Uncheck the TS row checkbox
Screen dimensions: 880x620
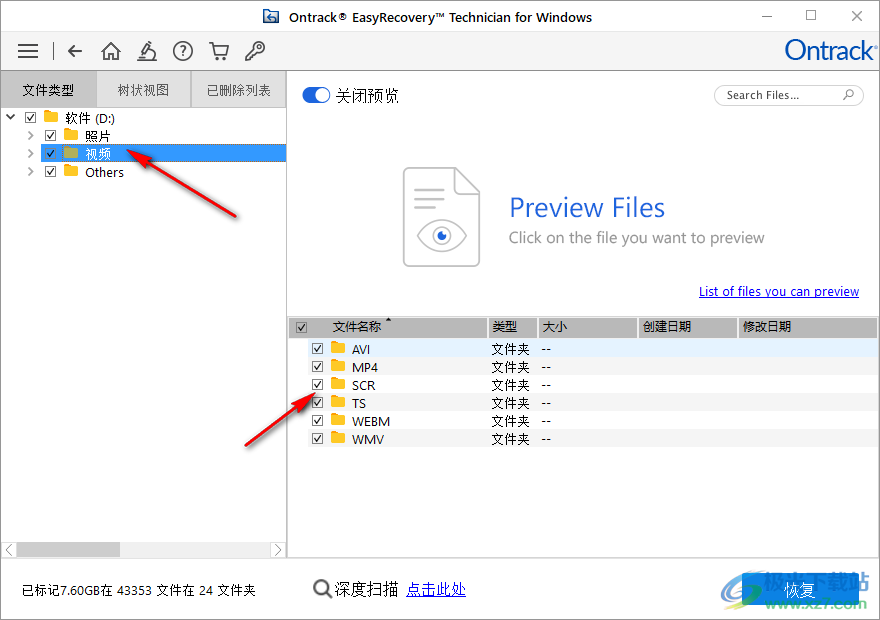pyautogui.click(x=318, y=402)
